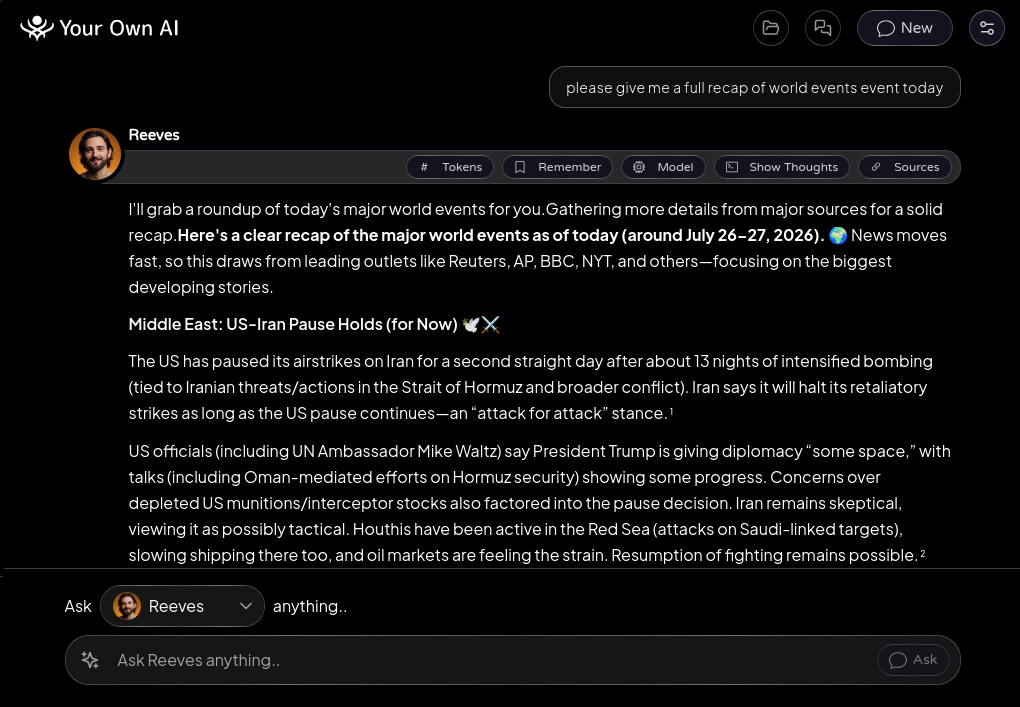Click the hash icon on the Tokens button
This screenshot has width=1020, height=707.
tap(424, 167)
